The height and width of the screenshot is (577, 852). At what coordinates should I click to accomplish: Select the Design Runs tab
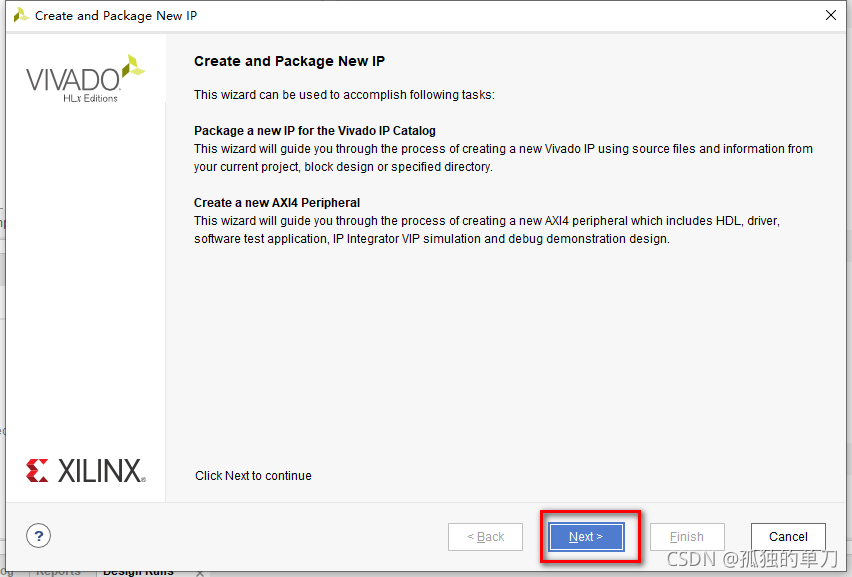[x=138, y=572]
